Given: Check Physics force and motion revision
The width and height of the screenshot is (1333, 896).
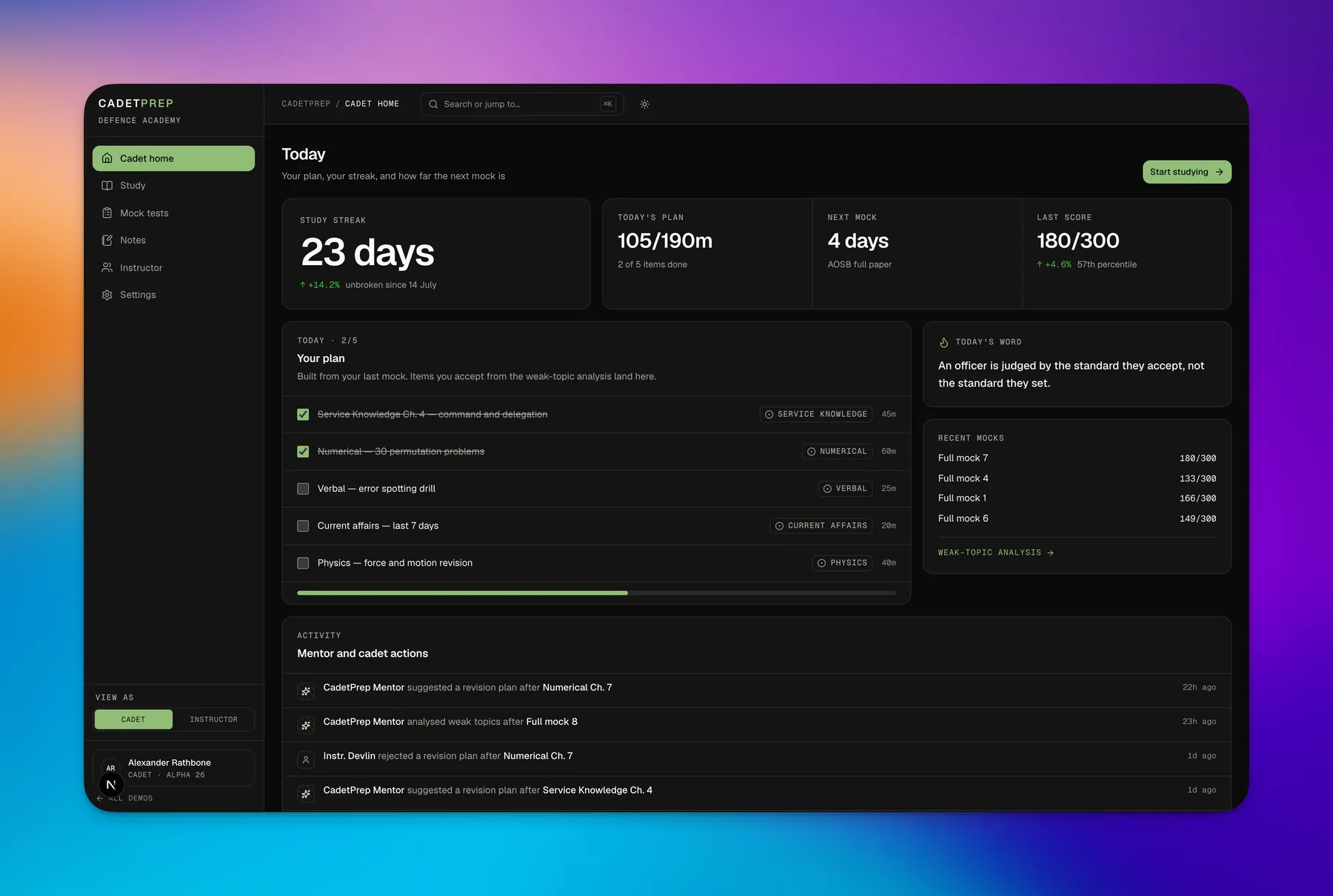Looking at the screenshot, I should (x=303, y=564).
